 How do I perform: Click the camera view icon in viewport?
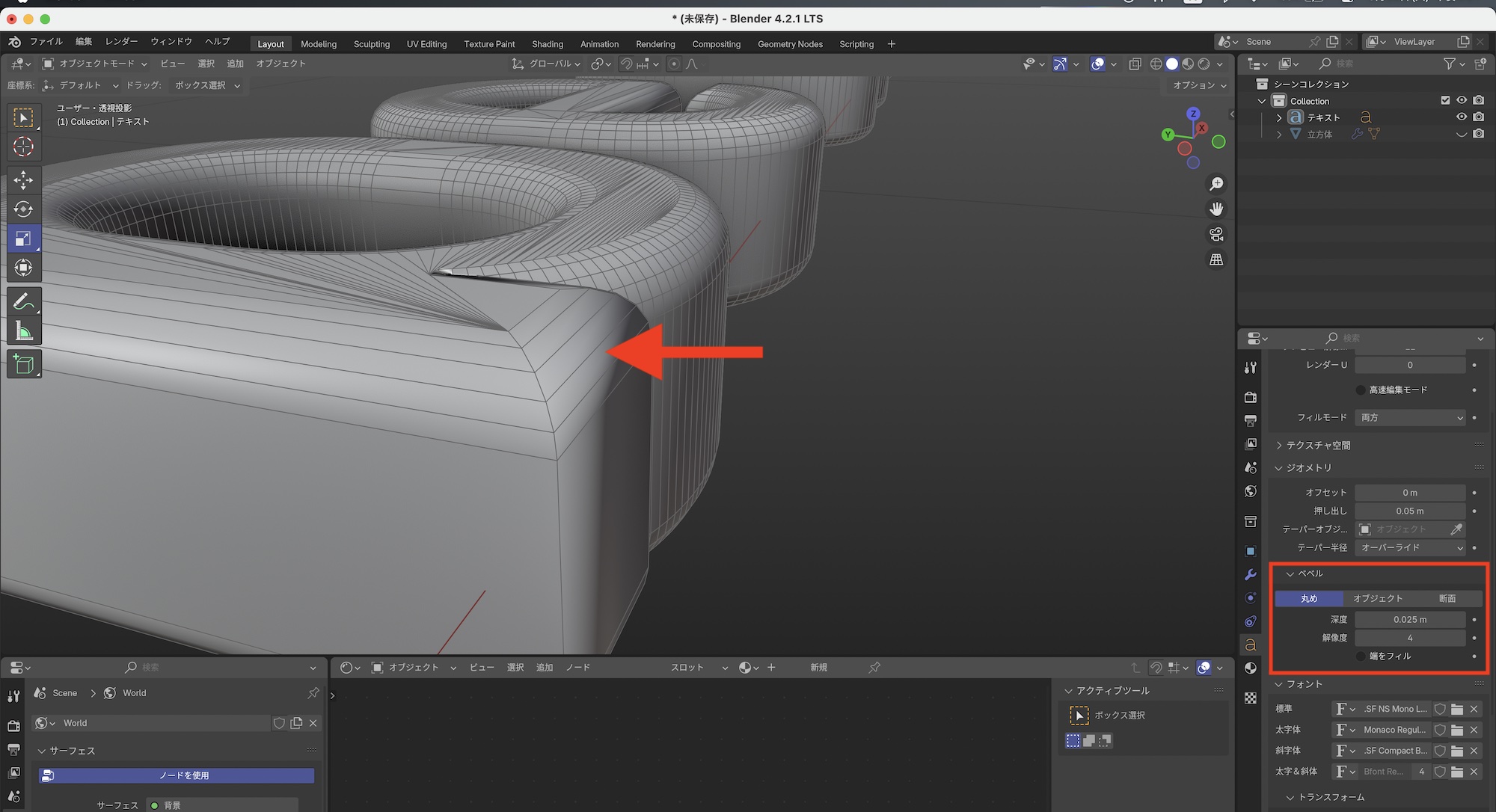click(1216, 235)
